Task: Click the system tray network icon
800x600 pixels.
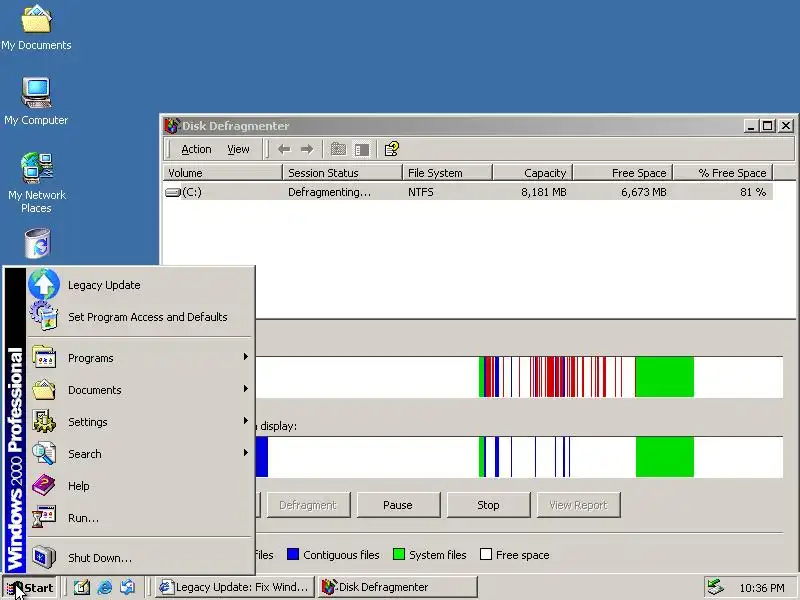Action: [x=715, y=587]
